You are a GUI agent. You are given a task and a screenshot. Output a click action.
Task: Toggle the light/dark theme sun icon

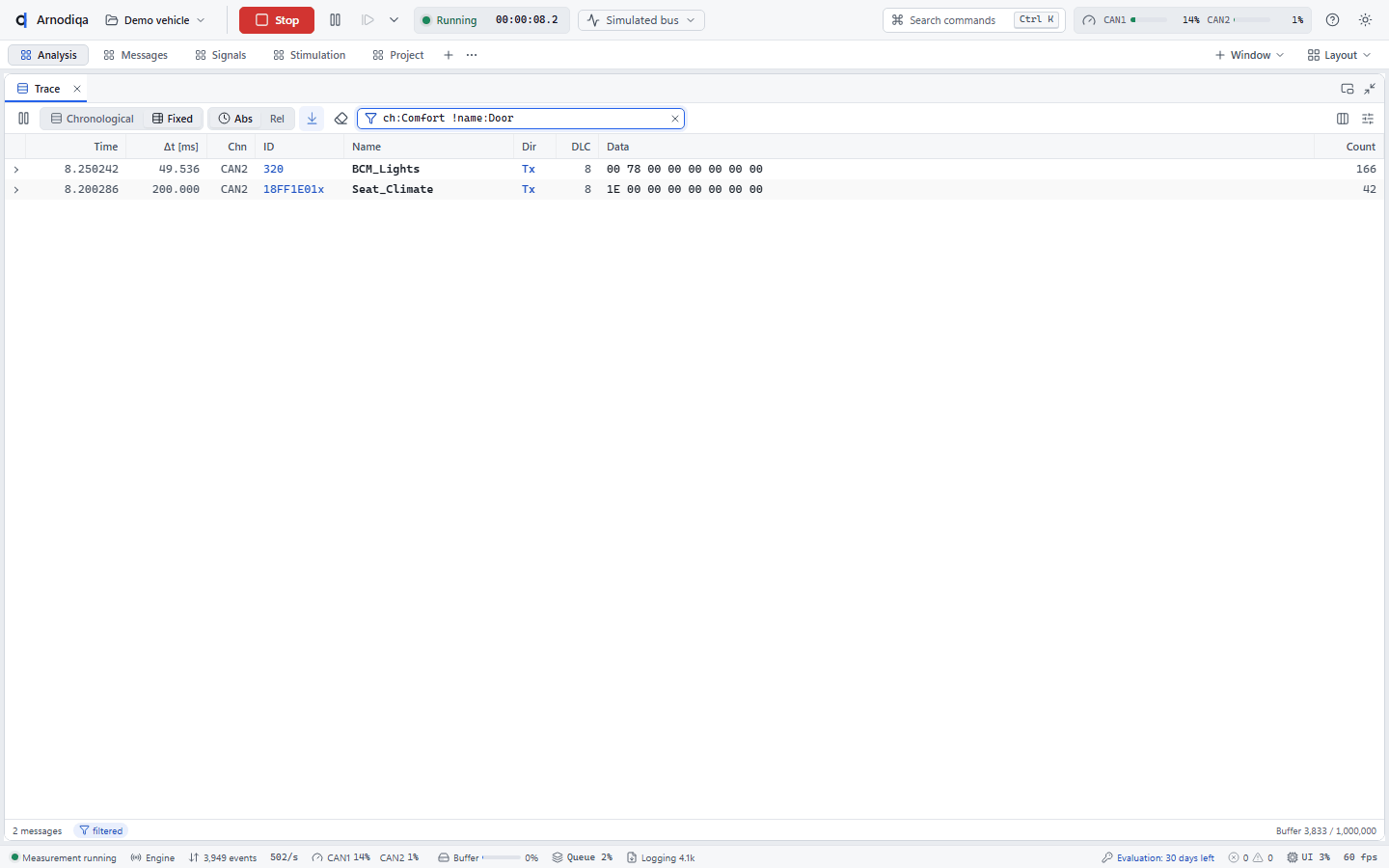click(1365, 20)
